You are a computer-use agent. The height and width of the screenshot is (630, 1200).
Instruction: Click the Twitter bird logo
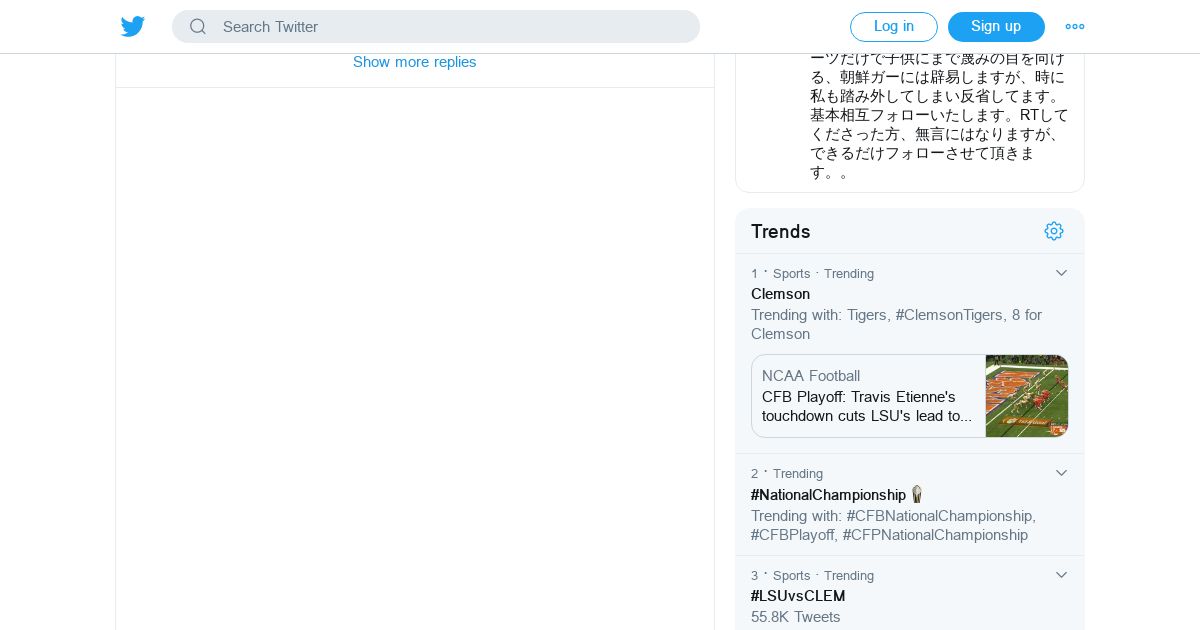(x=133, y=27)
